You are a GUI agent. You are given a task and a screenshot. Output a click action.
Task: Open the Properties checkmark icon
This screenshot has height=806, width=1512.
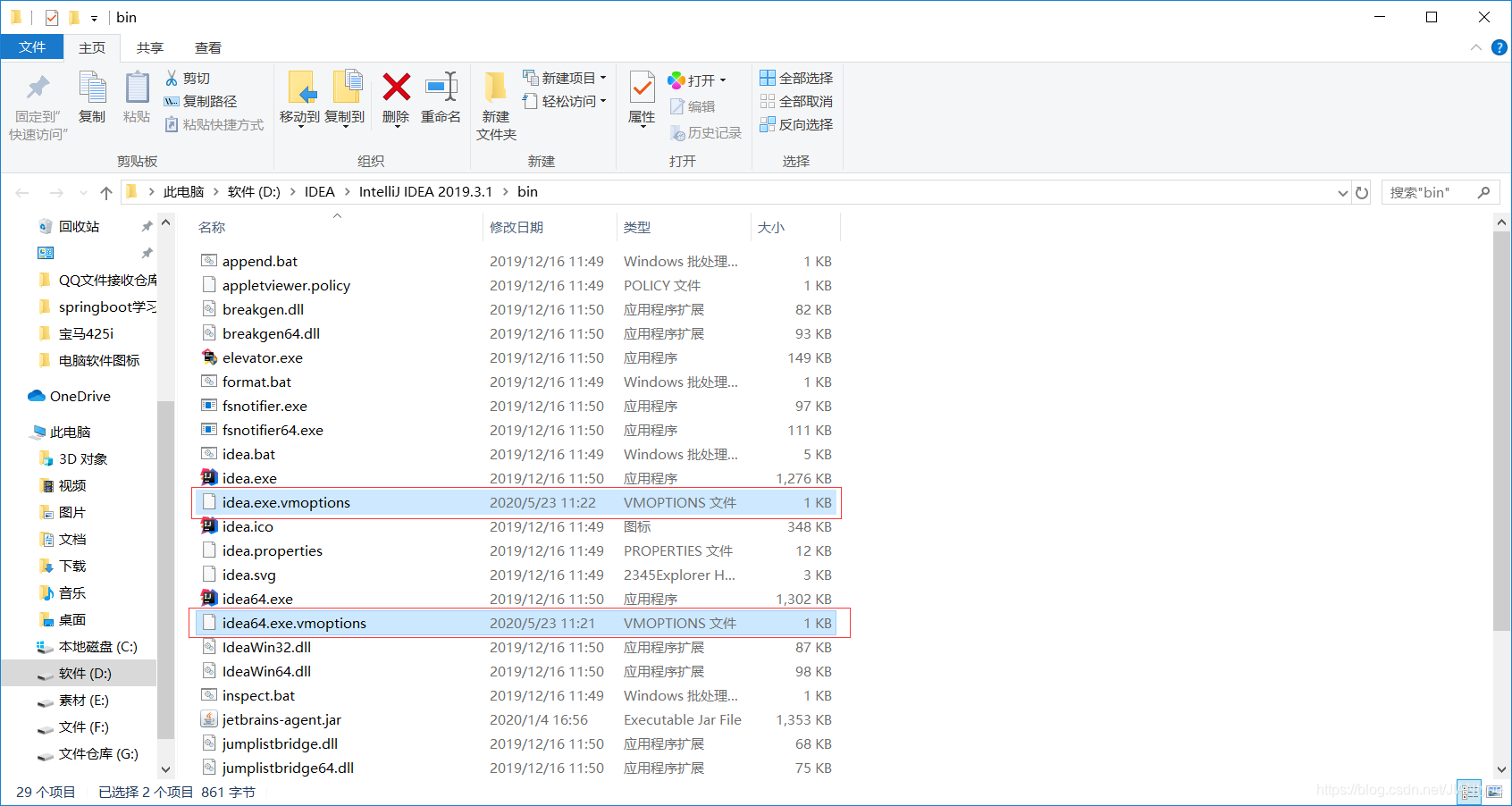tap(642, 88)
